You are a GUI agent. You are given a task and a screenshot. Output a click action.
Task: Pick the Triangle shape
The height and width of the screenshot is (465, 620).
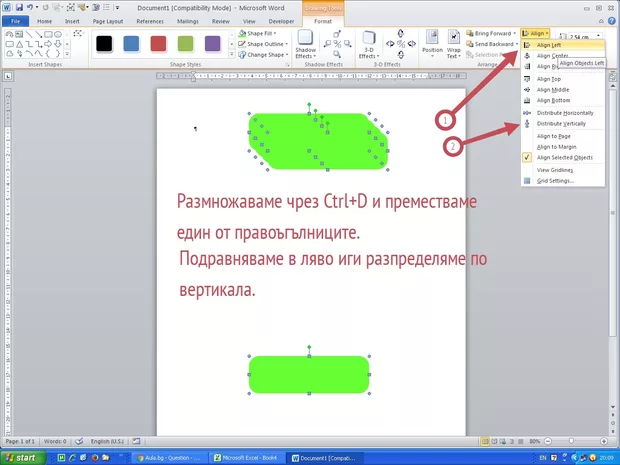(x=19, y=44)
